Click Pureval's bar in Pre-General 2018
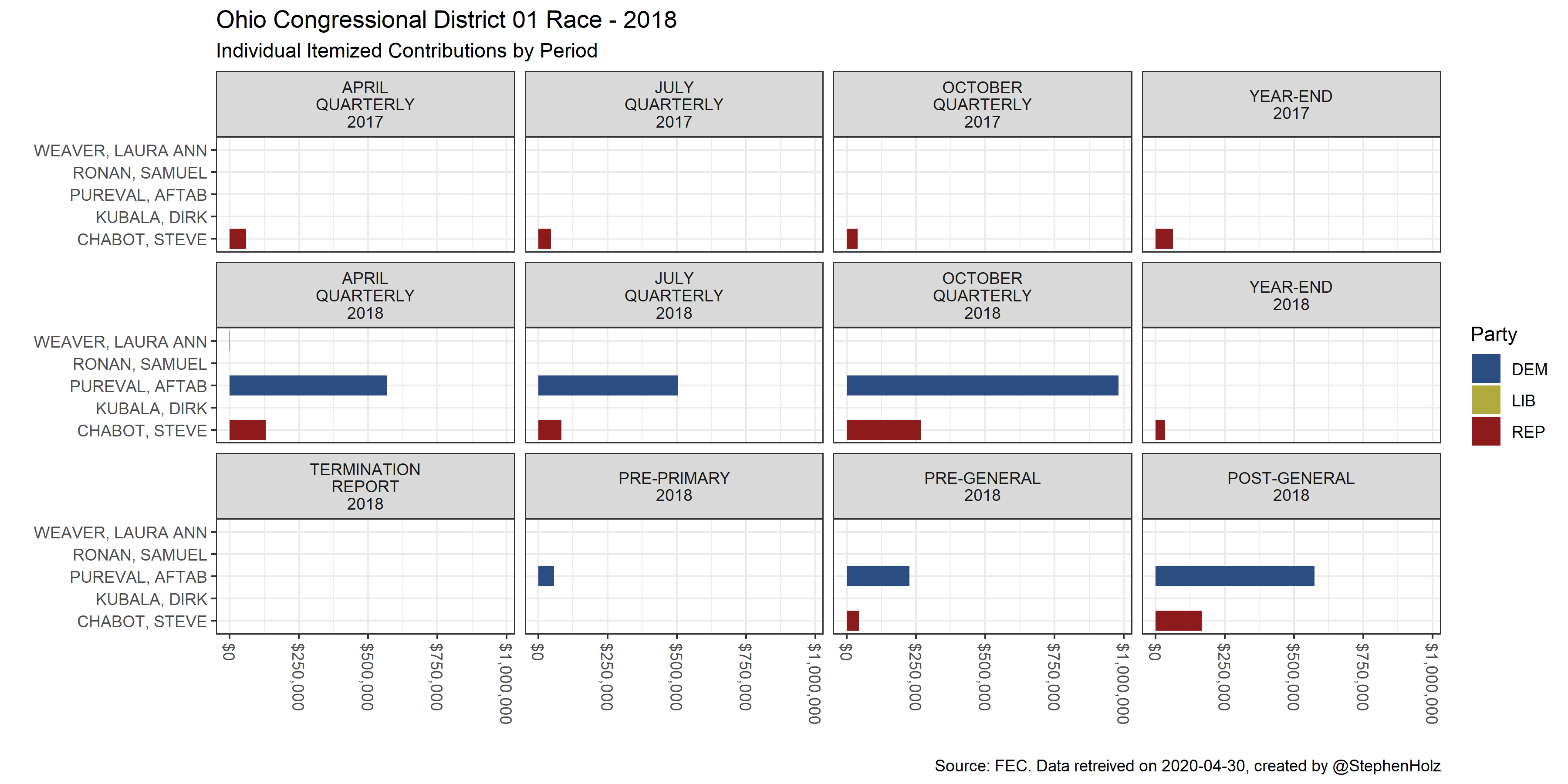 pyautogui.click(x=878, y=576)
